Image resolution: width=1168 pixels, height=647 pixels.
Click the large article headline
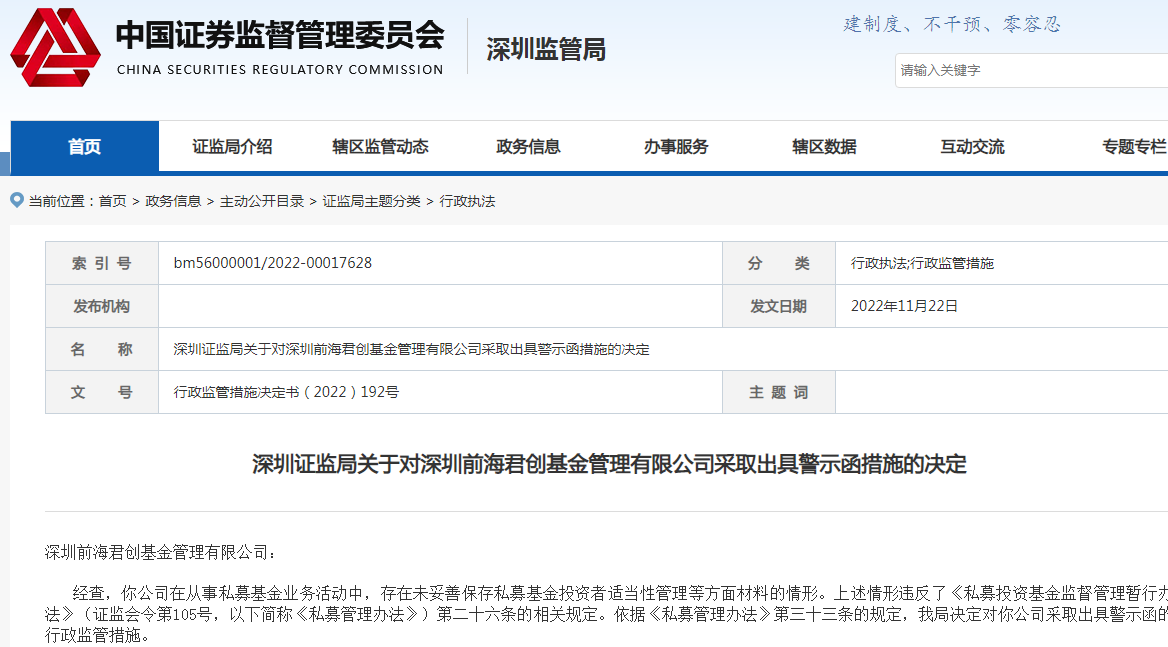pos(609,464)
